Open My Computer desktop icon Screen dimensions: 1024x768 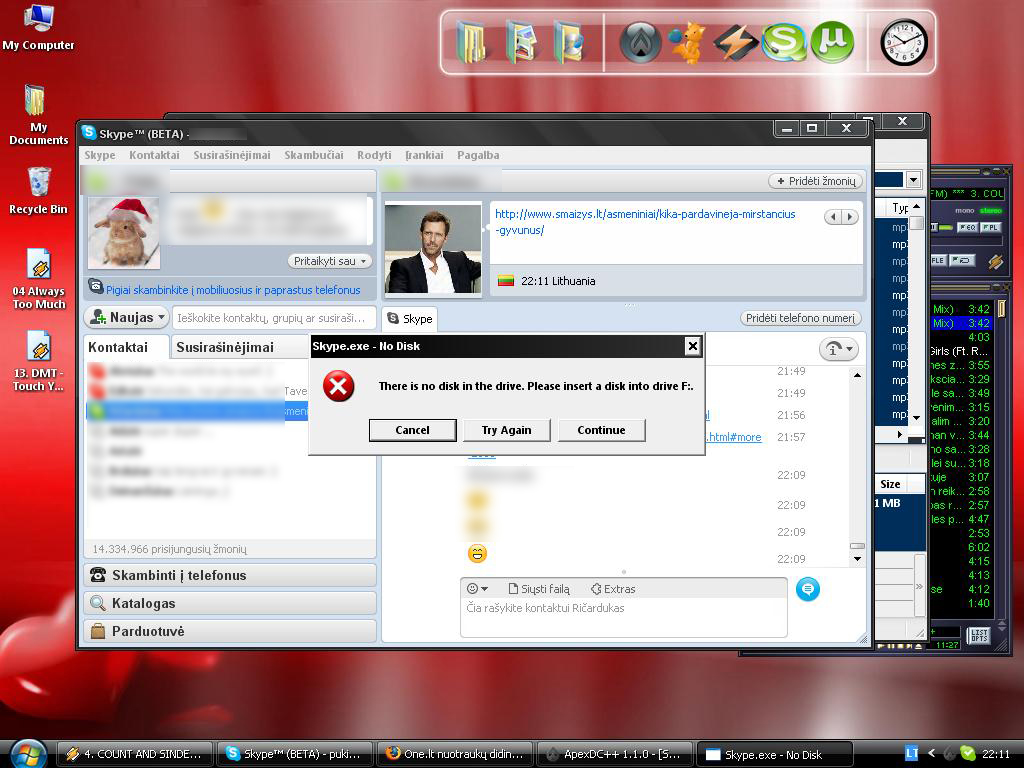click(x=38, y=27)
